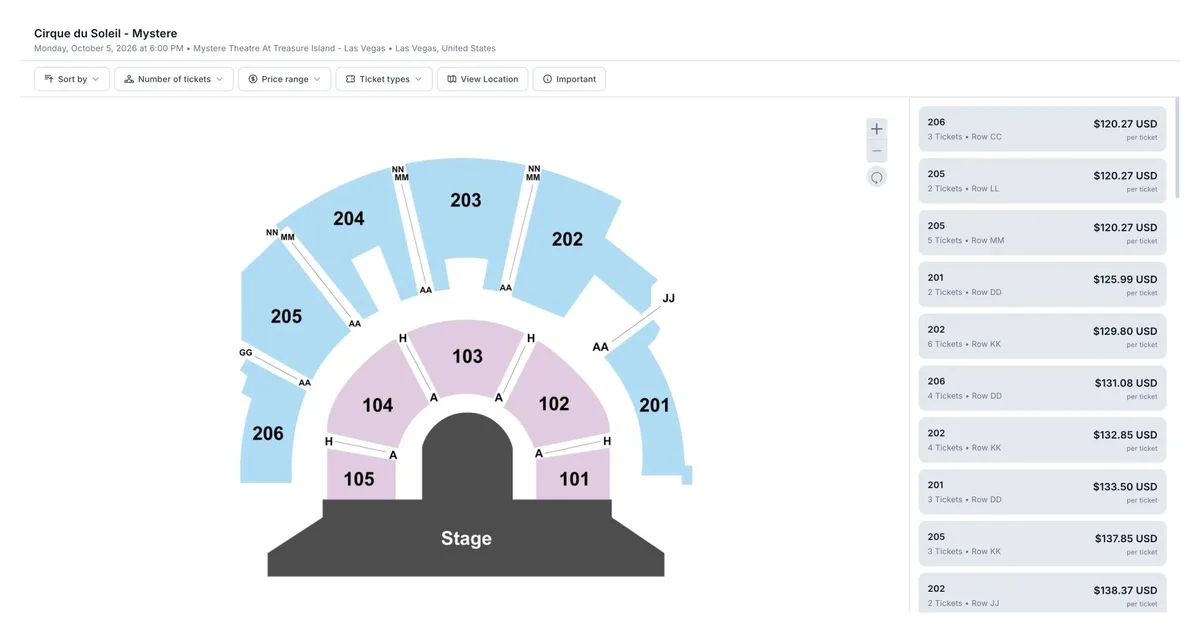Expand Number of tickets dropdown

174,79
